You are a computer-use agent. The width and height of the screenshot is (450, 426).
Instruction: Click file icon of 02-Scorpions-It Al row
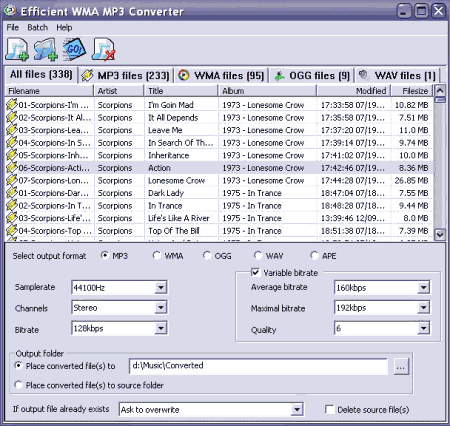point(12,117)
